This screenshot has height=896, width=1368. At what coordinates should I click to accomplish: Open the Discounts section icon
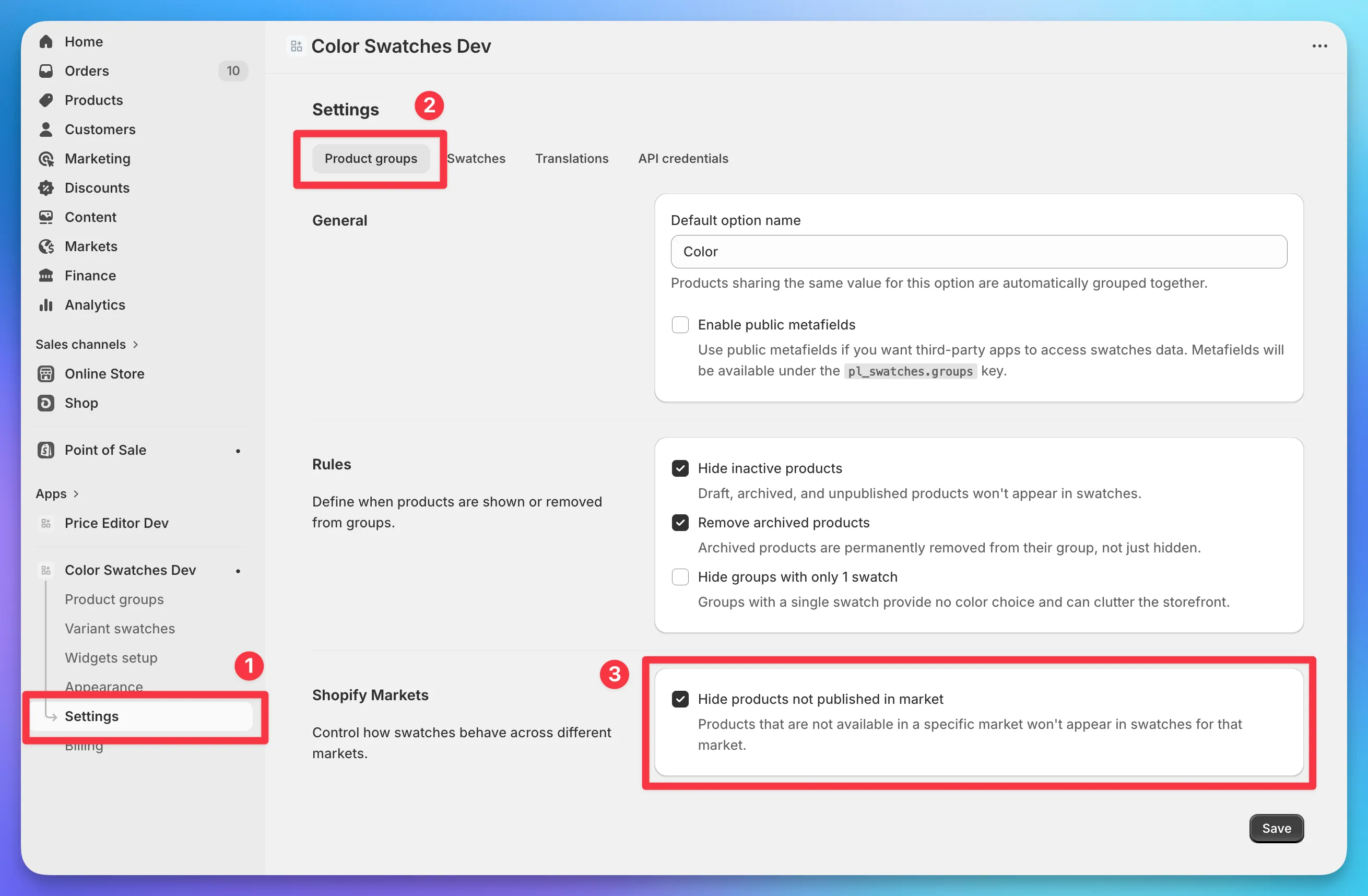pos(46,188)
